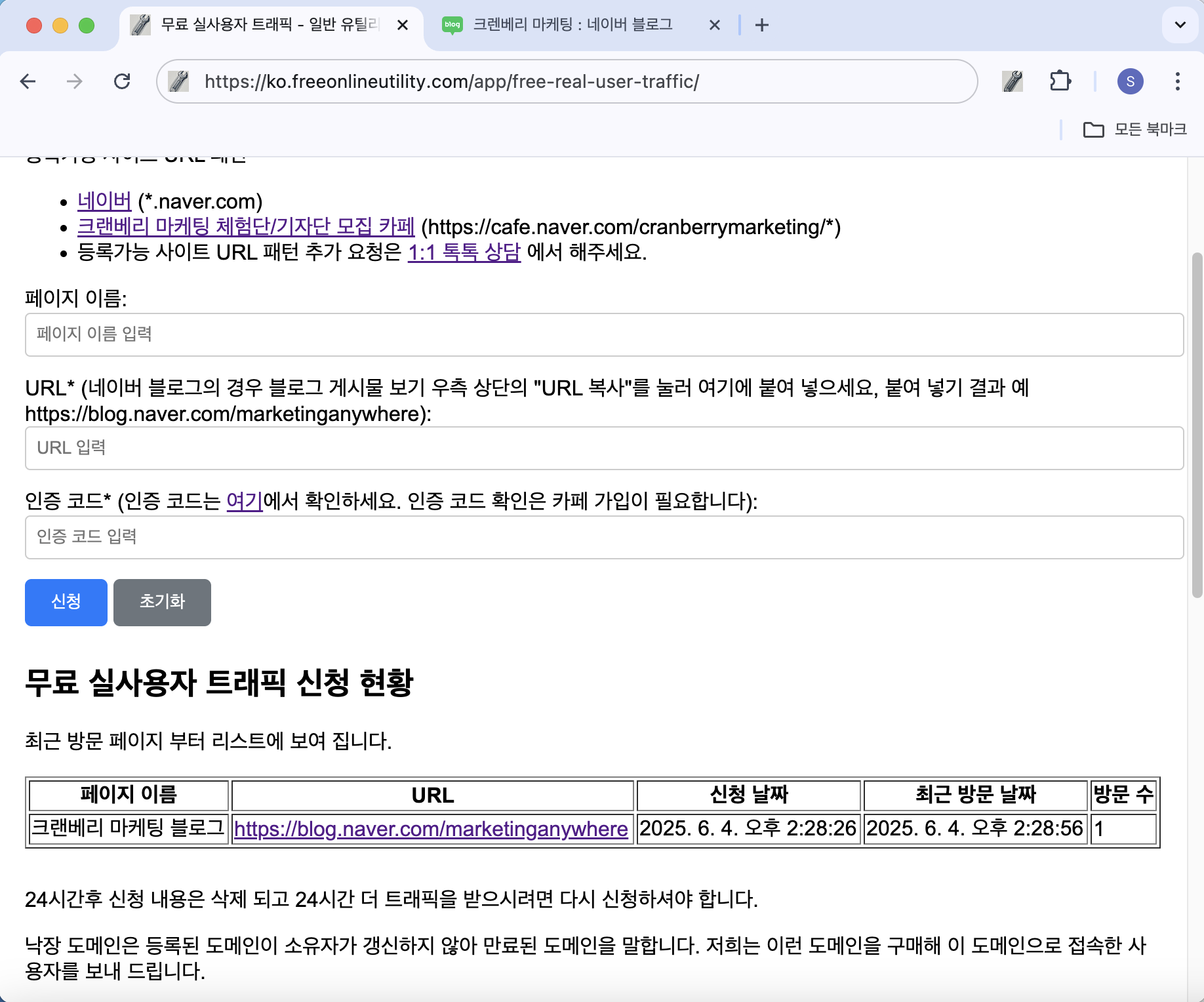Click the 페이지 이름 column header

pos(129,795)
